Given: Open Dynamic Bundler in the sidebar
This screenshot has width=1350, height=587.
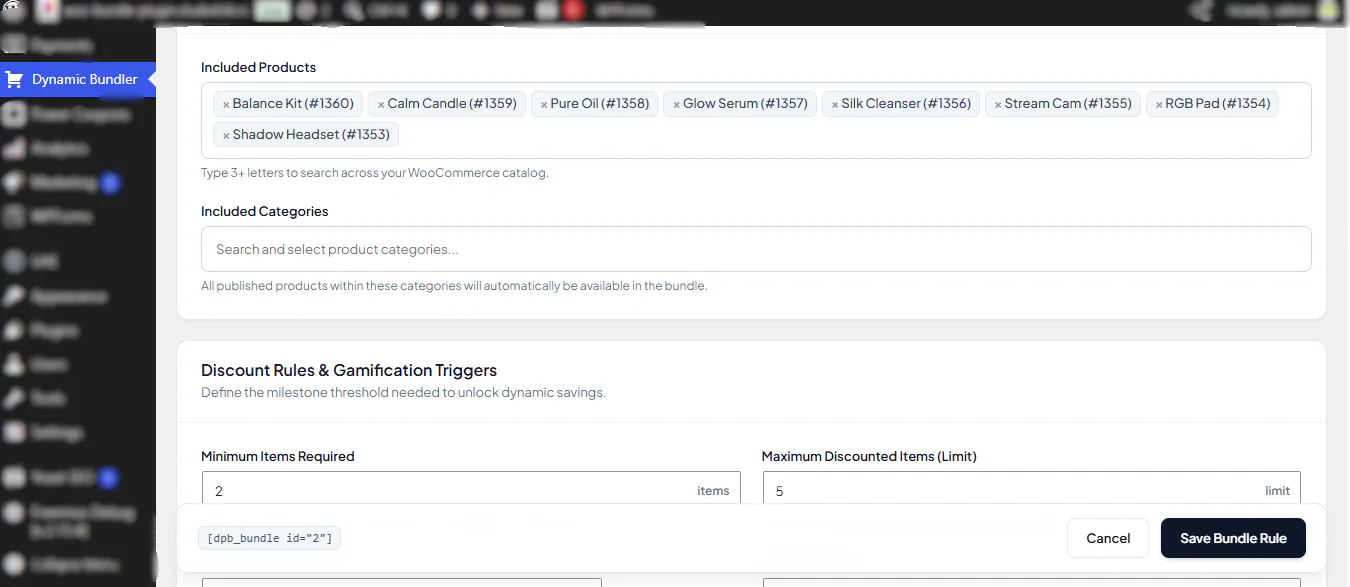Looking at the screenshot, I should pos(78,79).
